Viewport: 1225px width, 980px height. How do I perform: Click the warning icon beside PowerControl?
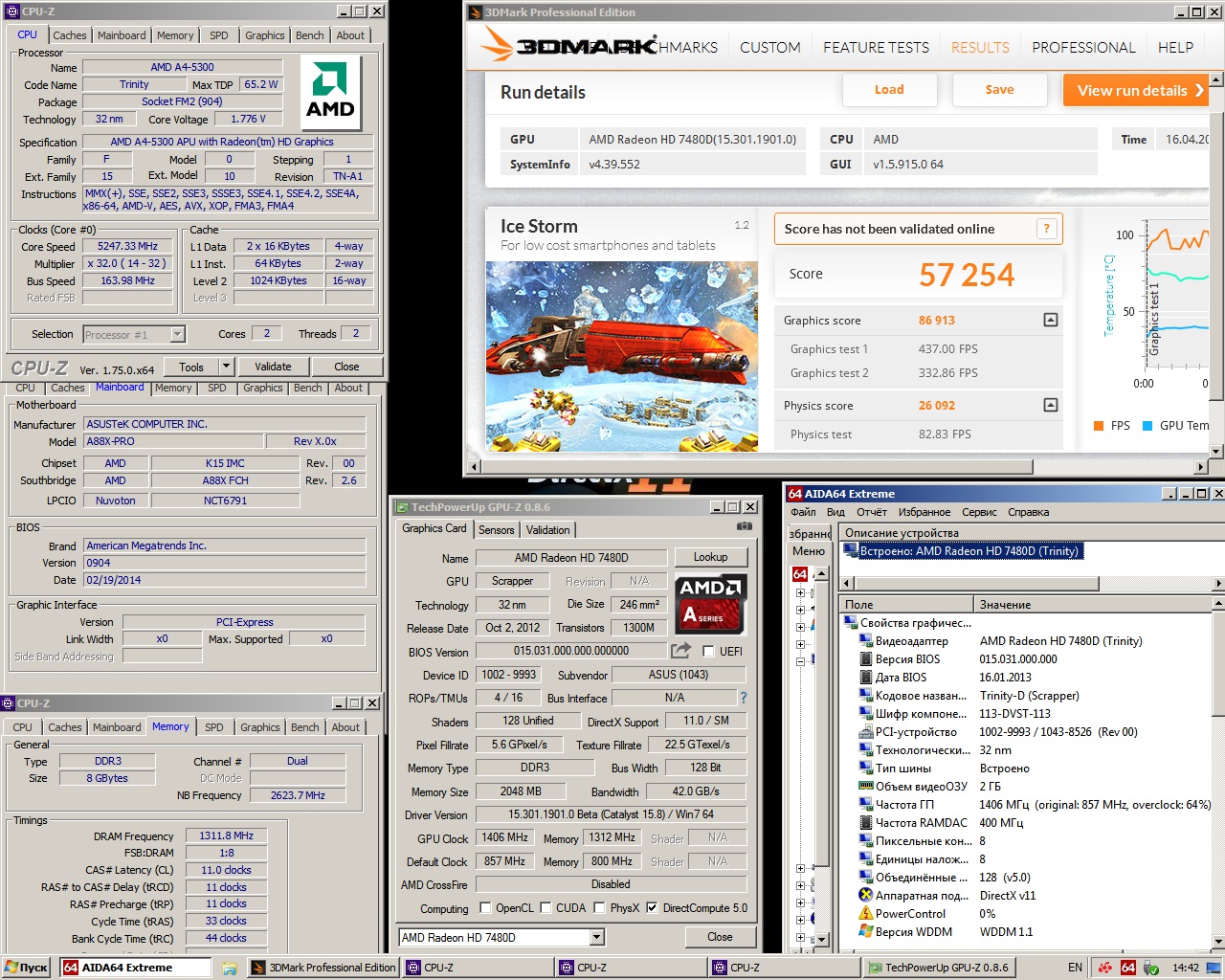(865, 914)
